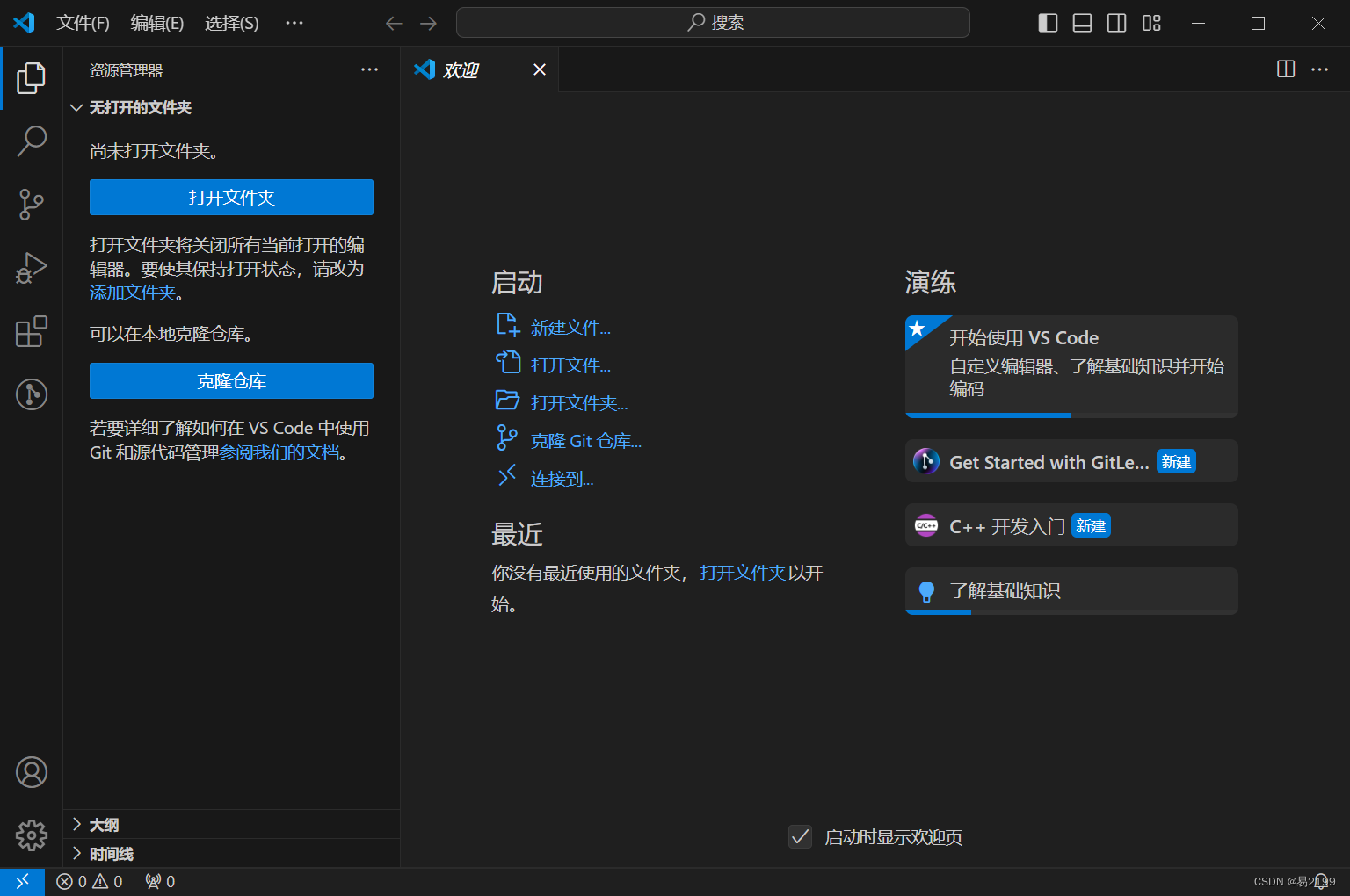Go forward using the right arrow
This screenshot has height=896, width=1350.
point(428,23)
